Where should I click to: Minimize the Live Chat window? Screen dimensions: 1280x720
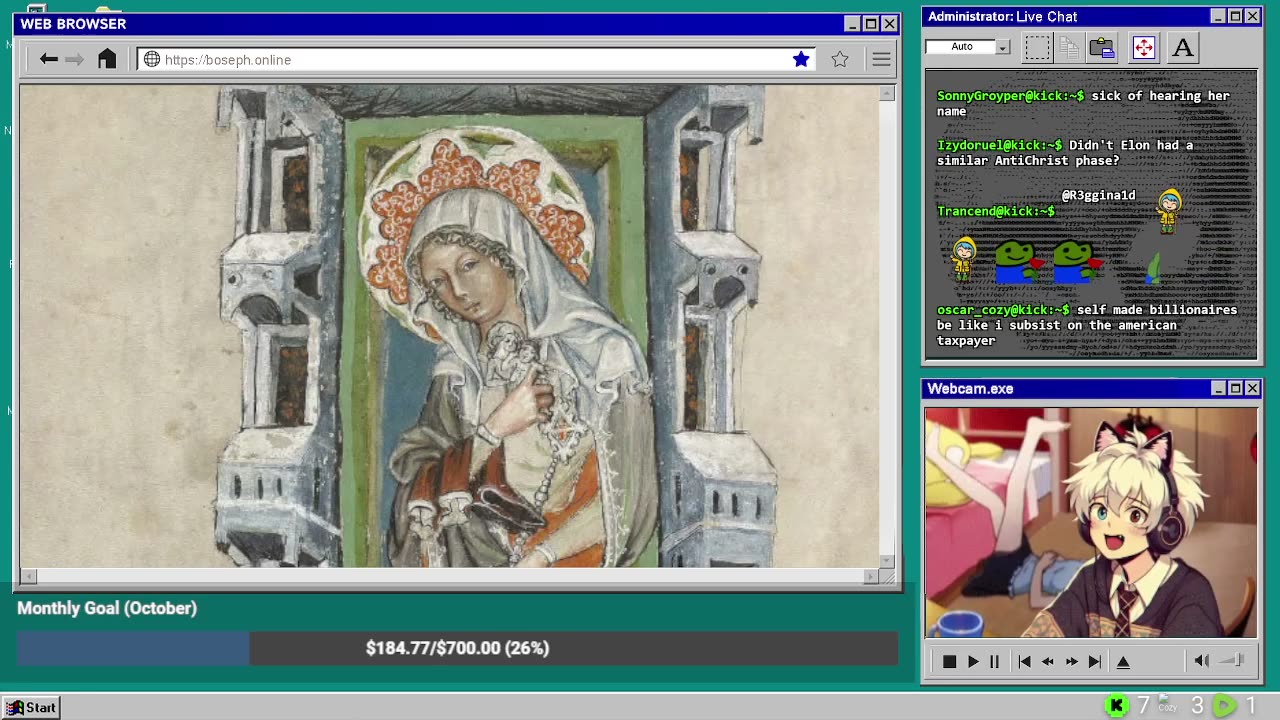(x=1218, y=16)
